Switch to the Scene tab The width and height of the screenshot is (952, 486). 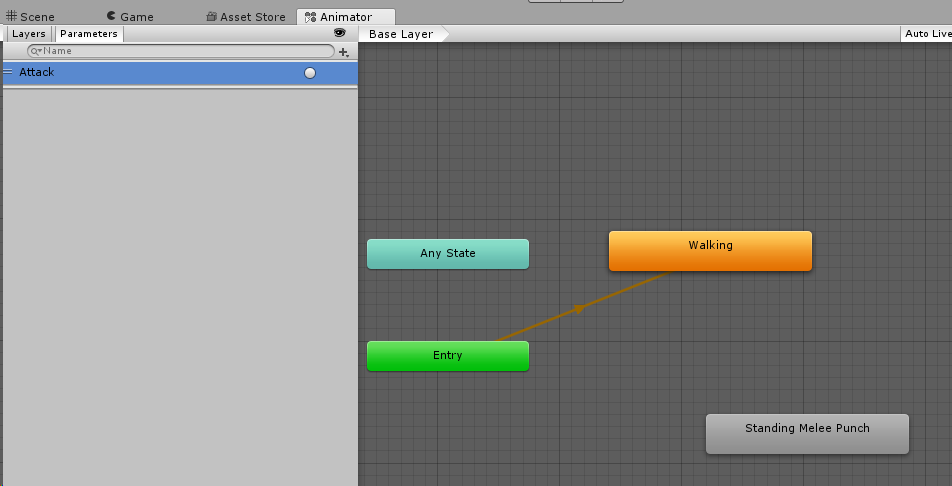(x=30, y=16)
